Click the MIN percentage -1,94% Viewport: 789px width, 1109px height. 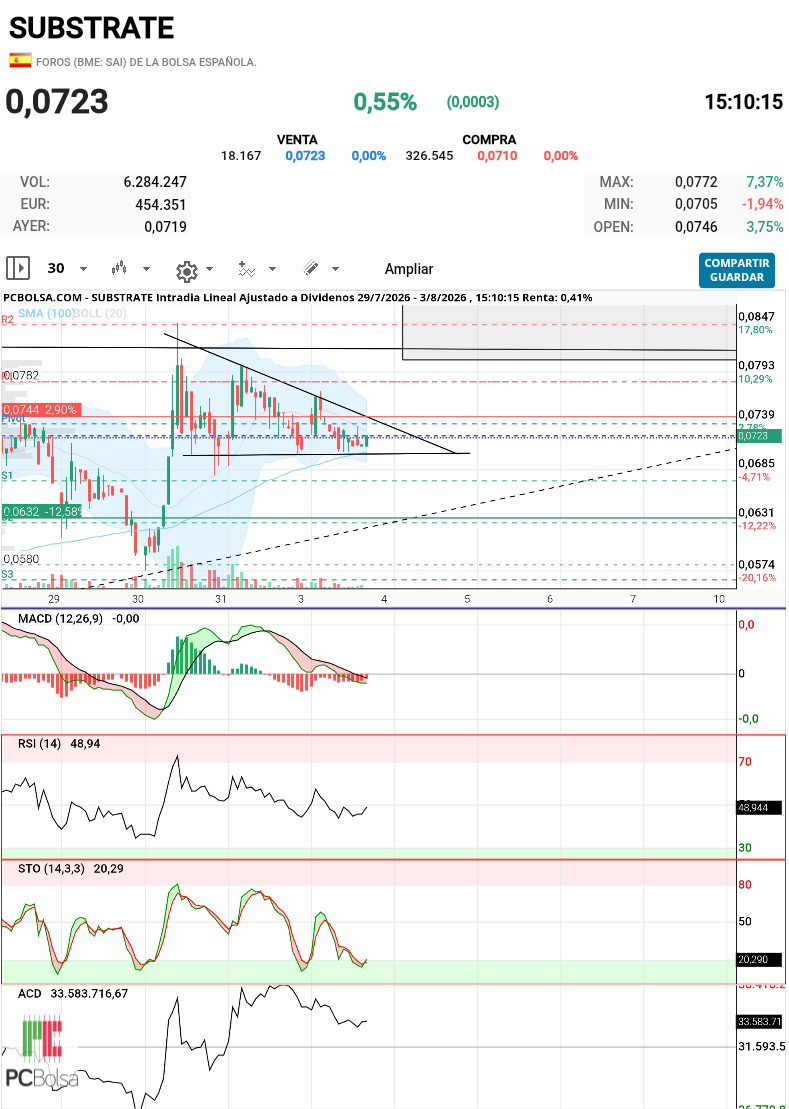tap(761, 204)
